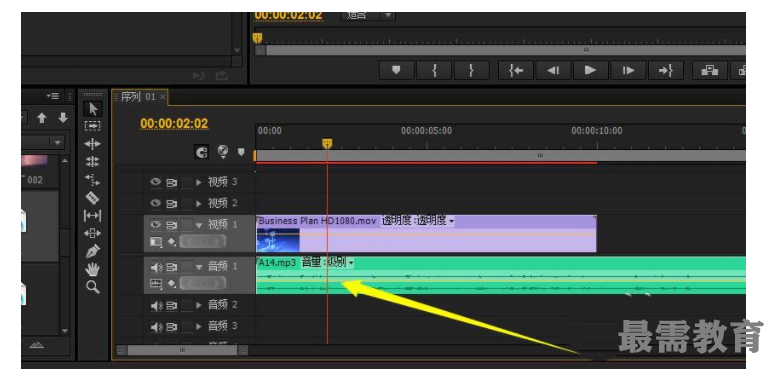Expand the 视频 3 track
Viewport: 770px width, 376px height.
coord(199,183)
